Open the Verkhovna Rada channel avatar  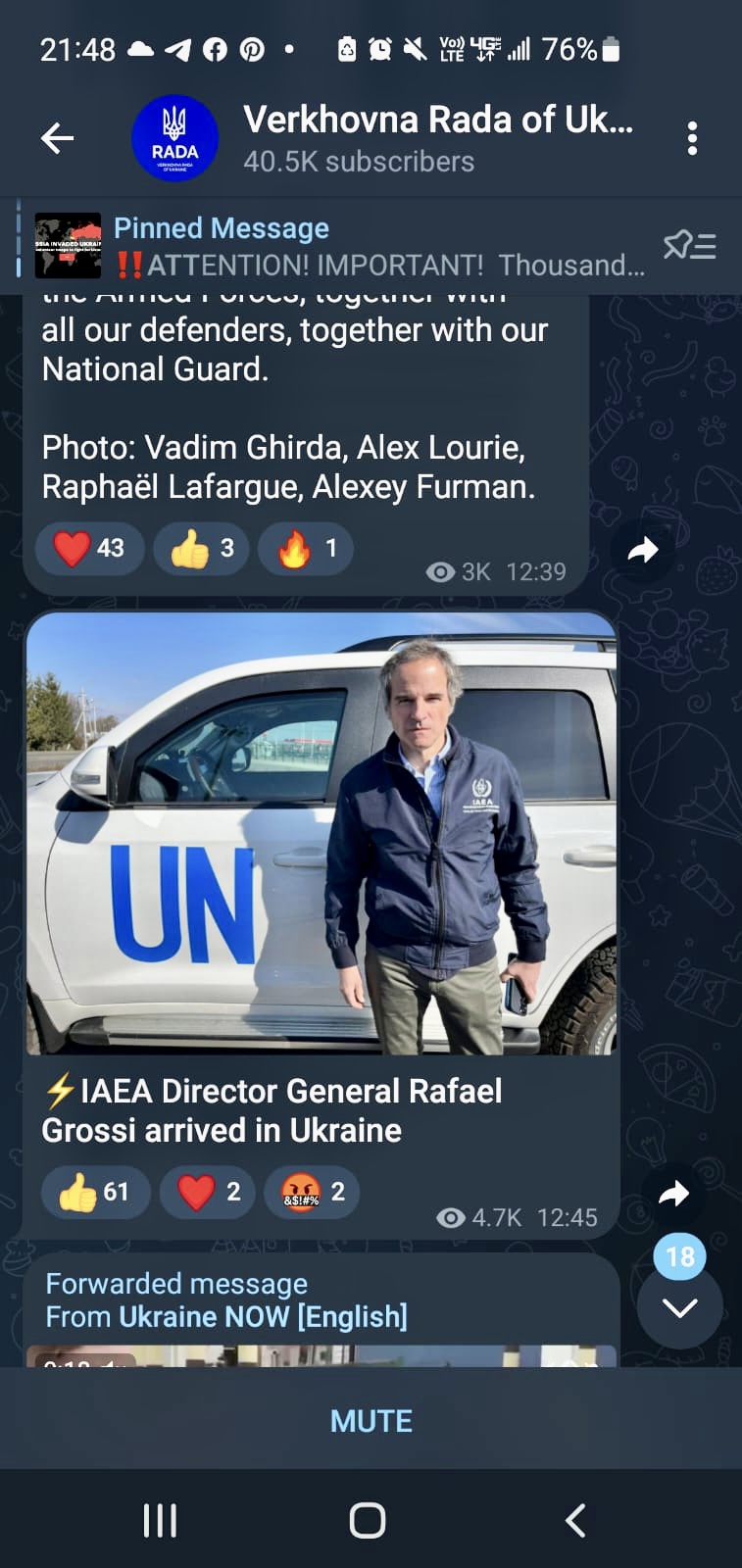[x=174, y=138]
